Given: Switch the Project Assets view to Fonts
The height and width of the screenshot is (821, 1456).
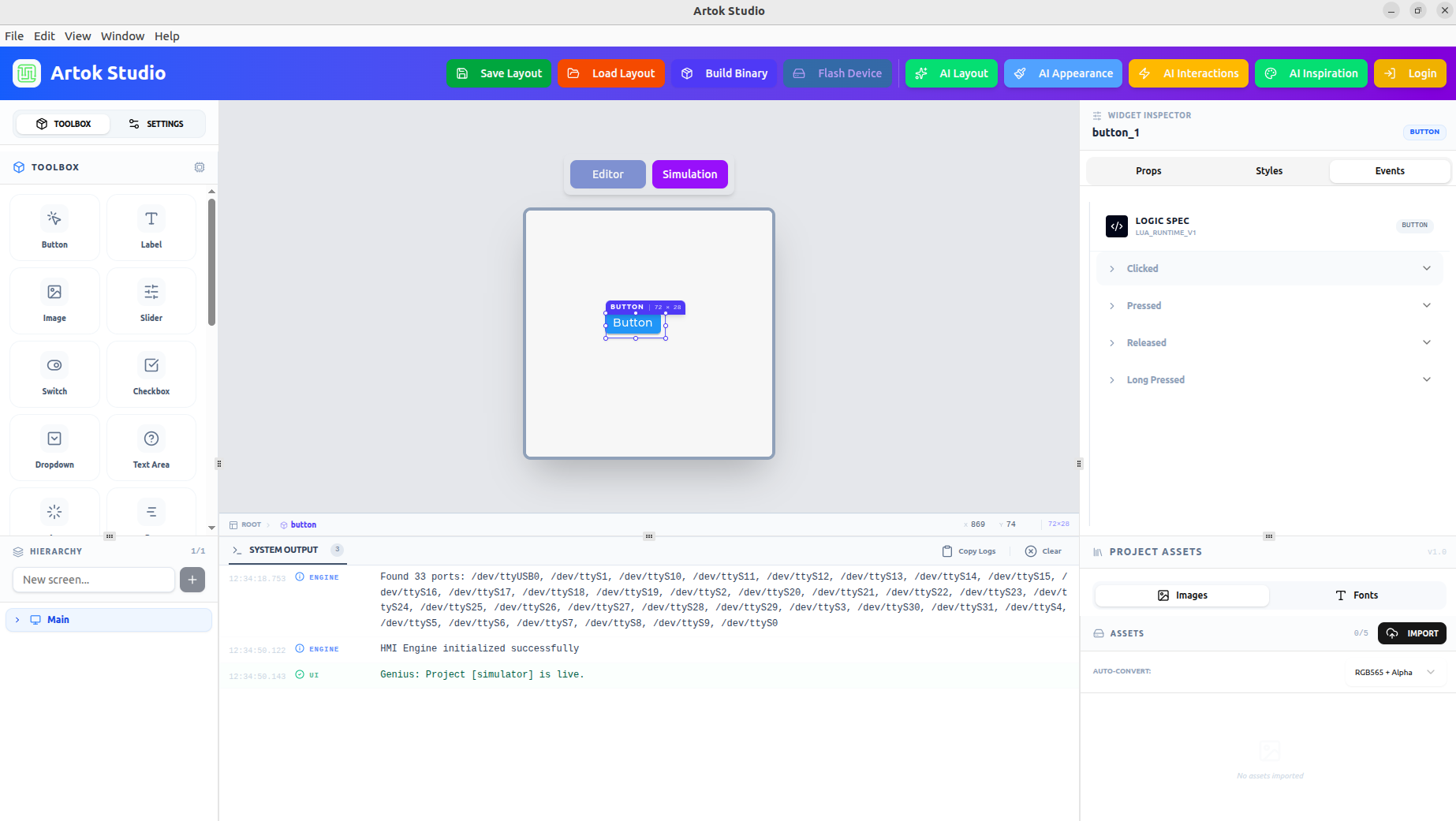Looking at the screenshot, I should tap(1358, 595).
